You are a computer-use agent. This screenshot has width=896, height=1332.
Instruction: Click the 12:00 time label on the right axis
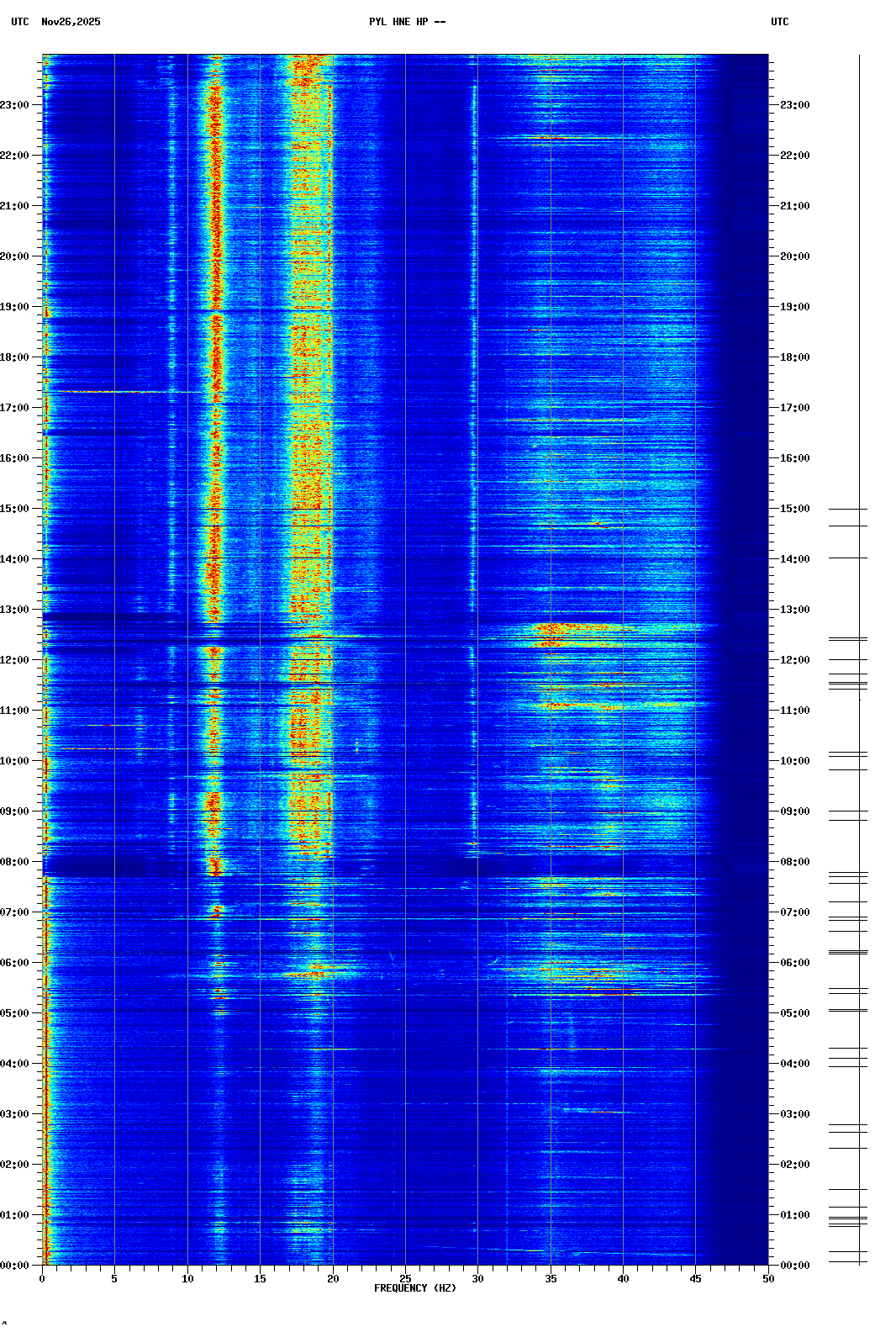pos(794,660)
